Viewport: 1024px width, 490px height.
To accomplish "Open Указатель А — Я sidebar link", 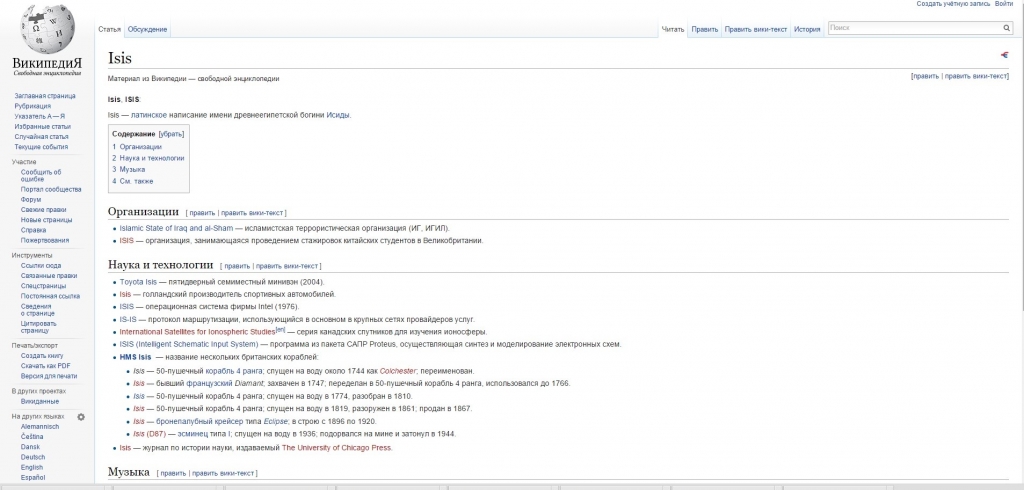I will (x=40, y=116).
